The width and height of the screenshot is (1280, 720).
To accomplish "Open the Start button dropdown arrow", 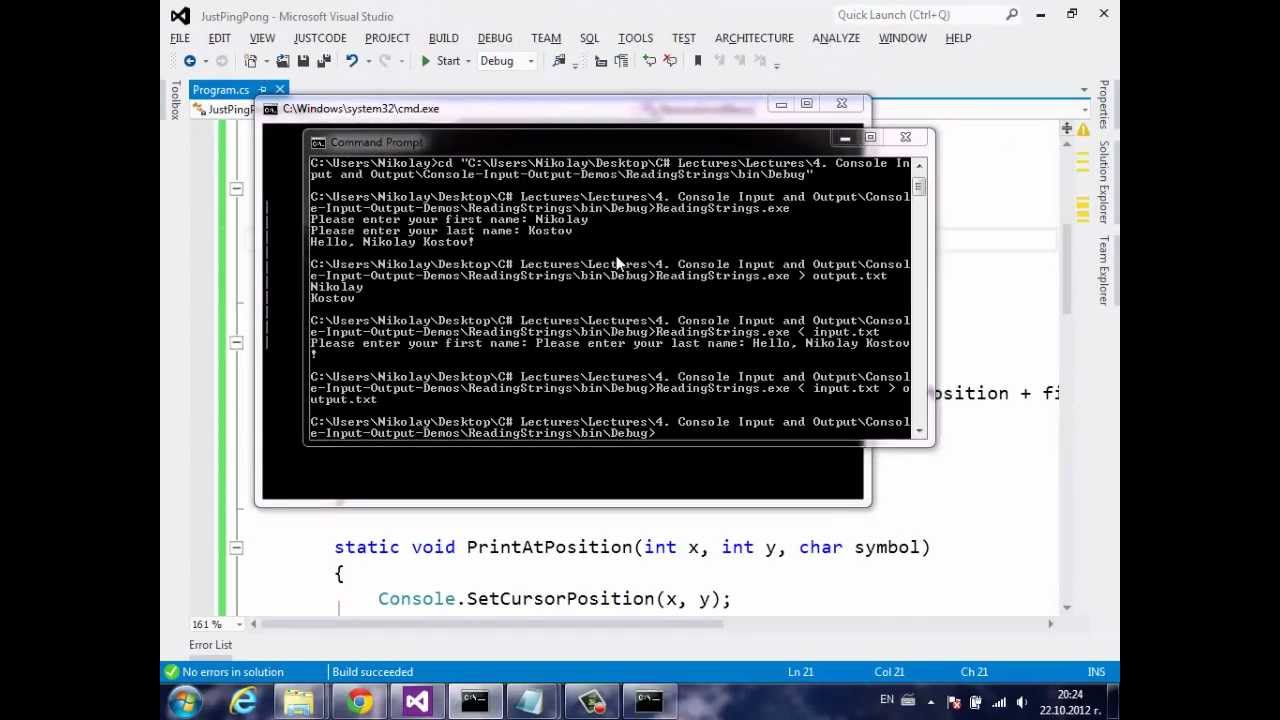I will click(468, 61).
